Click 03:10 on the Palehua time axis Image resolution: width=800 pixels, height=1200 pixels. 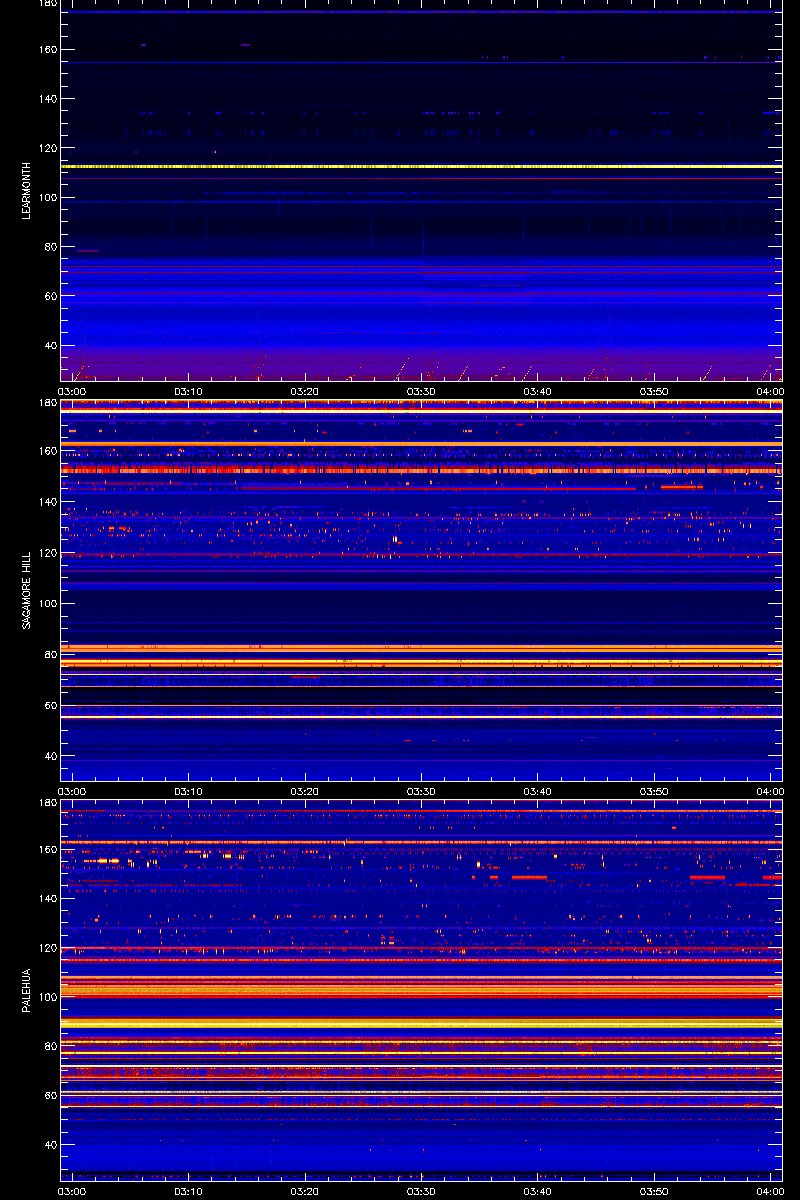(x=189, y=1191)
